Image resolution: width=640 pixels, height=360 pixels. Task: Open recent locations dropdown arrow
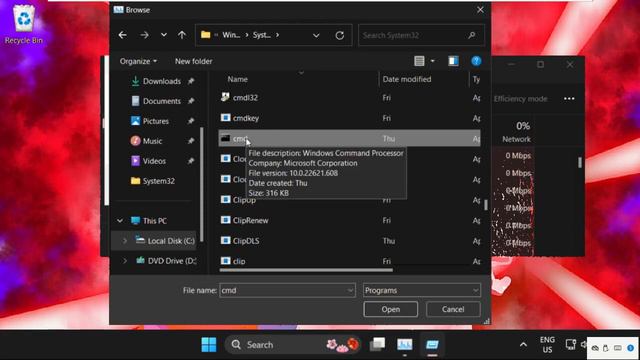tap(164, 35)
